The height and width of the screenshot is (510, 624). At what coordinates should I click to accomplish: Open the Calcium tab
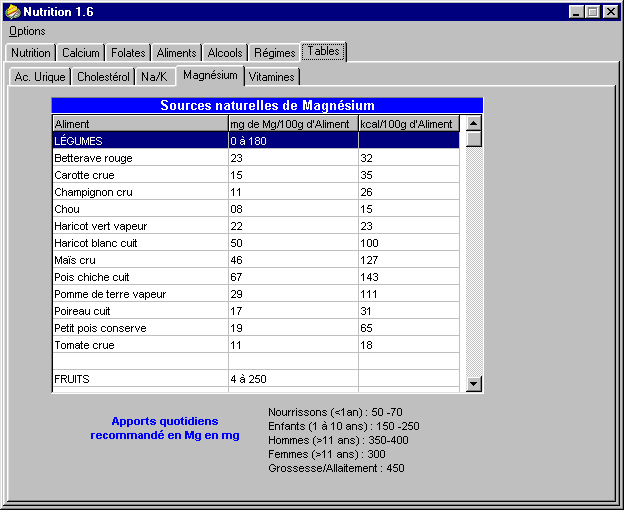[x=80, y=53]
